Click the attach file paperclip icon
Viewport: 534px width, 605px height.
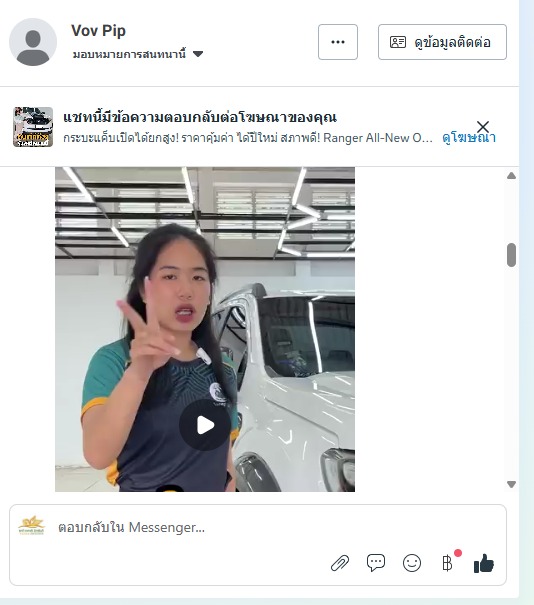[x=340, y=563]
